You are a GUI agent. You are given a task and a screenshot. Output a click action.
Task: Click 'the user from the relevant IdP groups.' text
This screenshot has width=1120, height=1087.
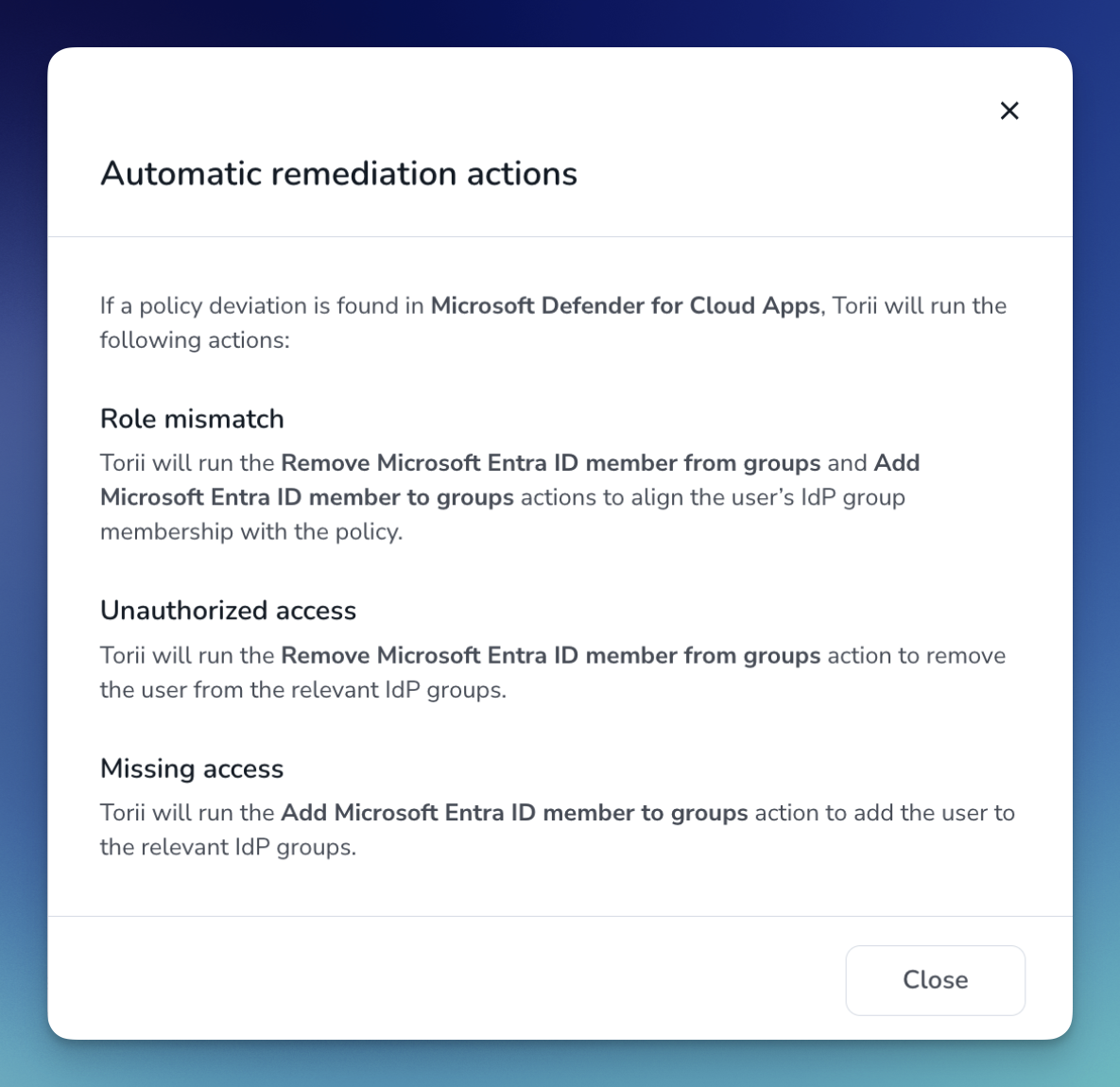[302, 690]
